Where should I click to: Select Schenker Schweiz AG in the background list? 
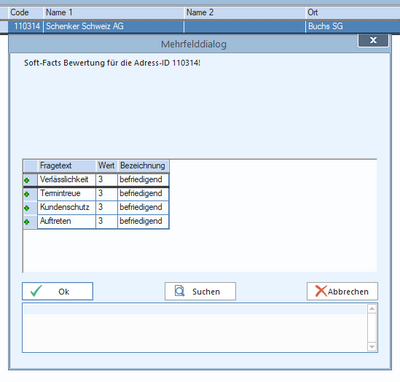point(114,26)
